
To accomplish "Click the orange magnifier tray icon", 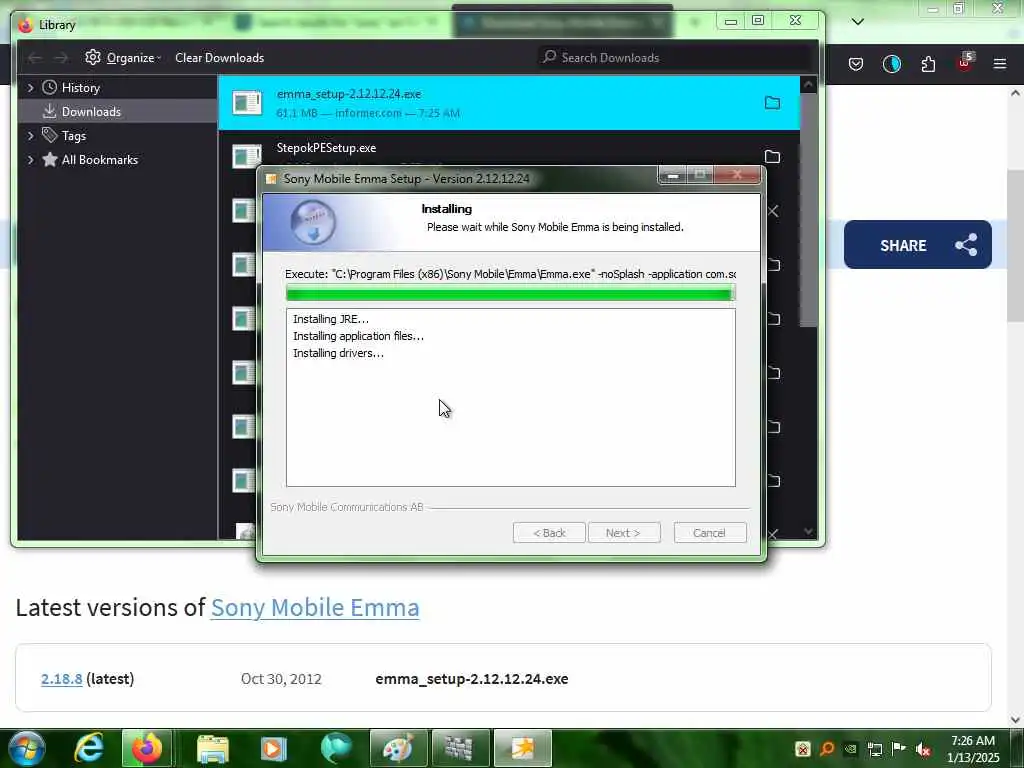I will (827, 749).
